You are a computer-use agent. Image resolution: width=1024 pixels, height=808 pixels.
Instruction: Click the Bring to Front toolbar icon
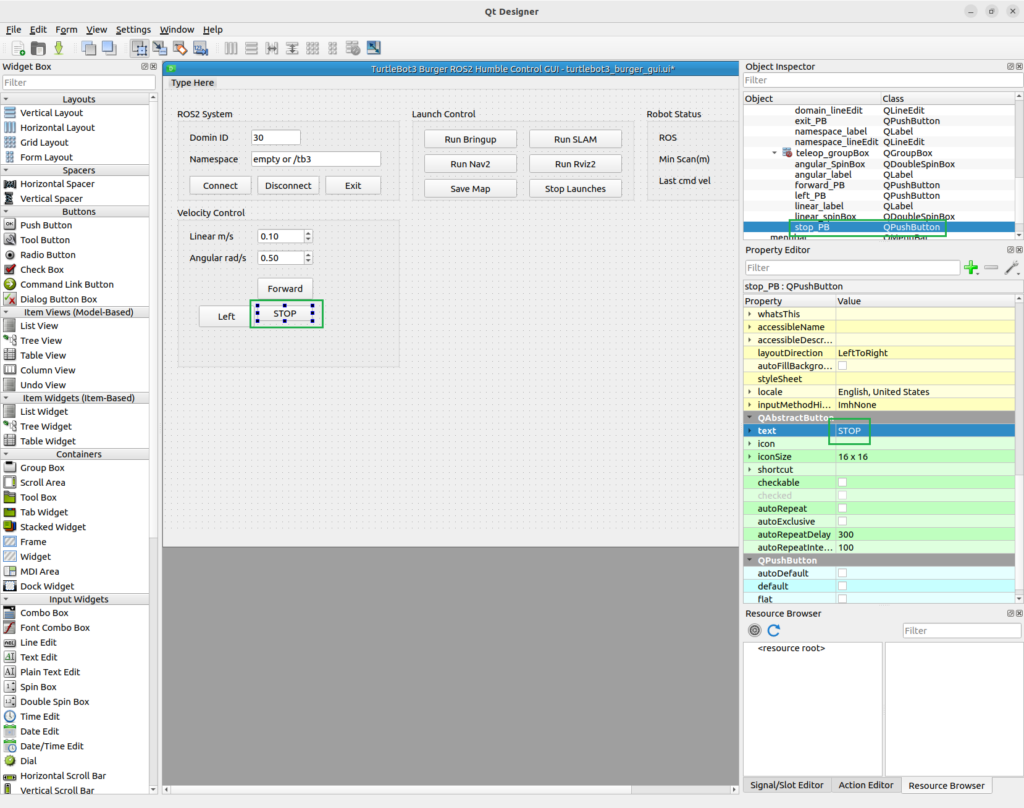(x=109, y=48)
